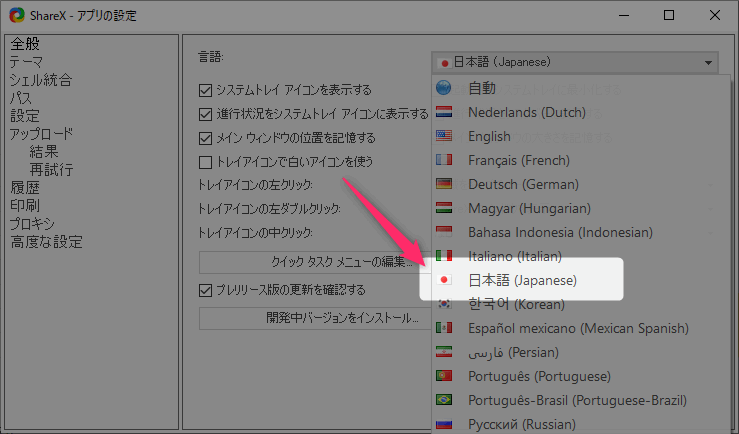Click クイック タスク メニューの編集 button
The height and width of the screenshot is (434, 739).
click(315, 262)
